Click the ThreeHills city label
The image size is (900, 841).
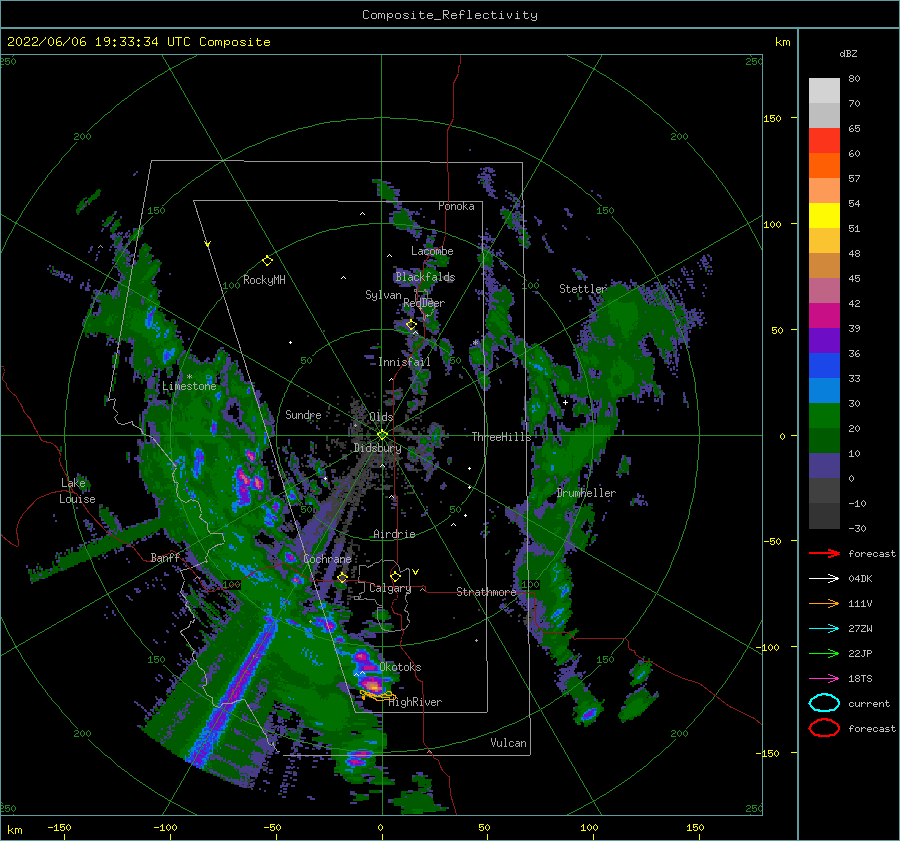[501, 437]
